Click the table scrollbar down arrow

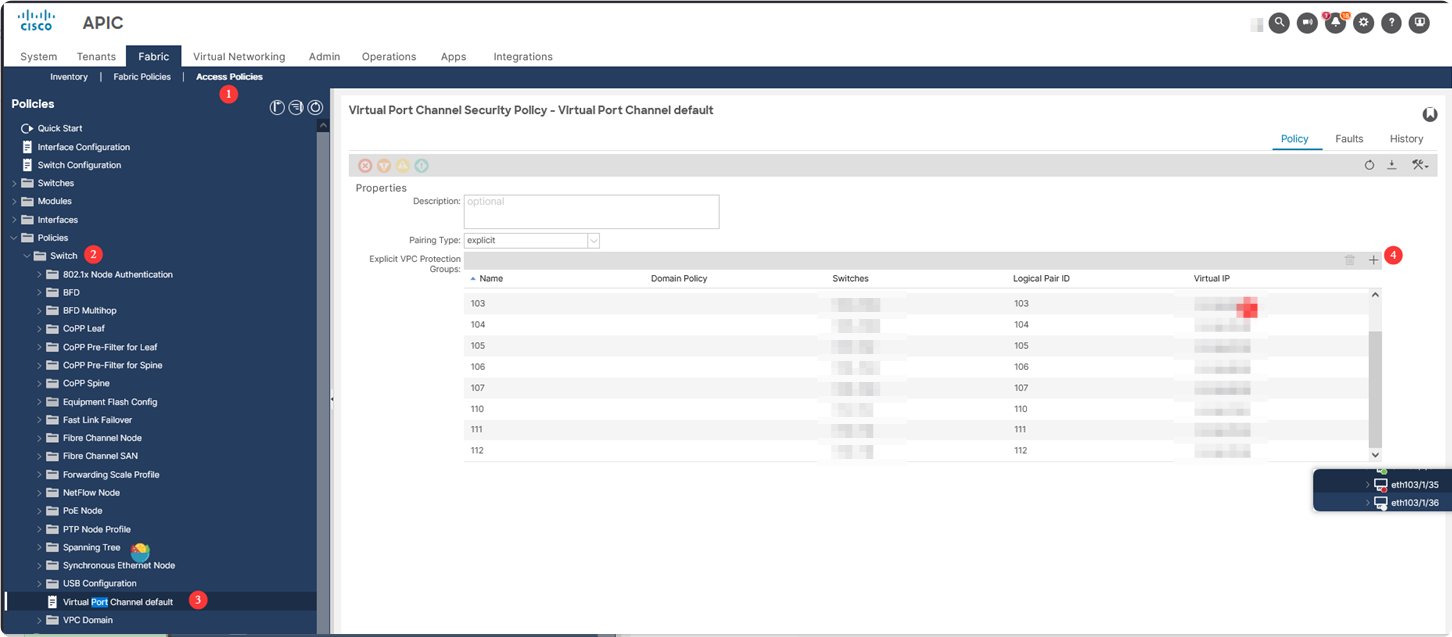coord(1375,455)
